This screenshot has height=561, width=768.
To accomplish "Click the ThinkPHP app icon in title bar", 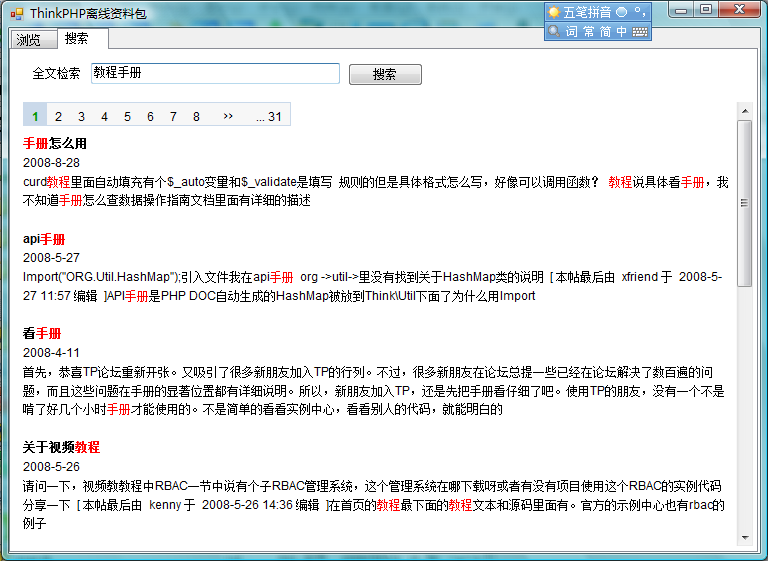I will (x=17, y=14).
